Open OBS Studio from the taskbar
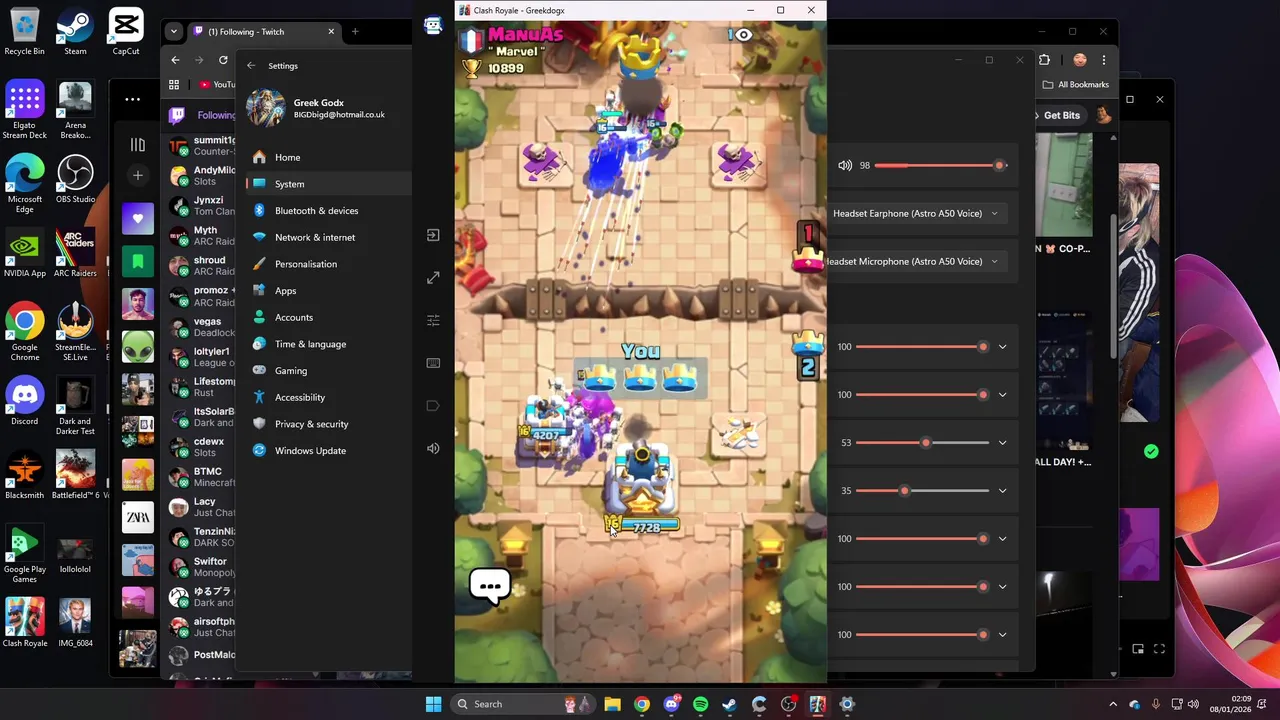The height and width of the screenshot is (720, 1280). [788, 704]
